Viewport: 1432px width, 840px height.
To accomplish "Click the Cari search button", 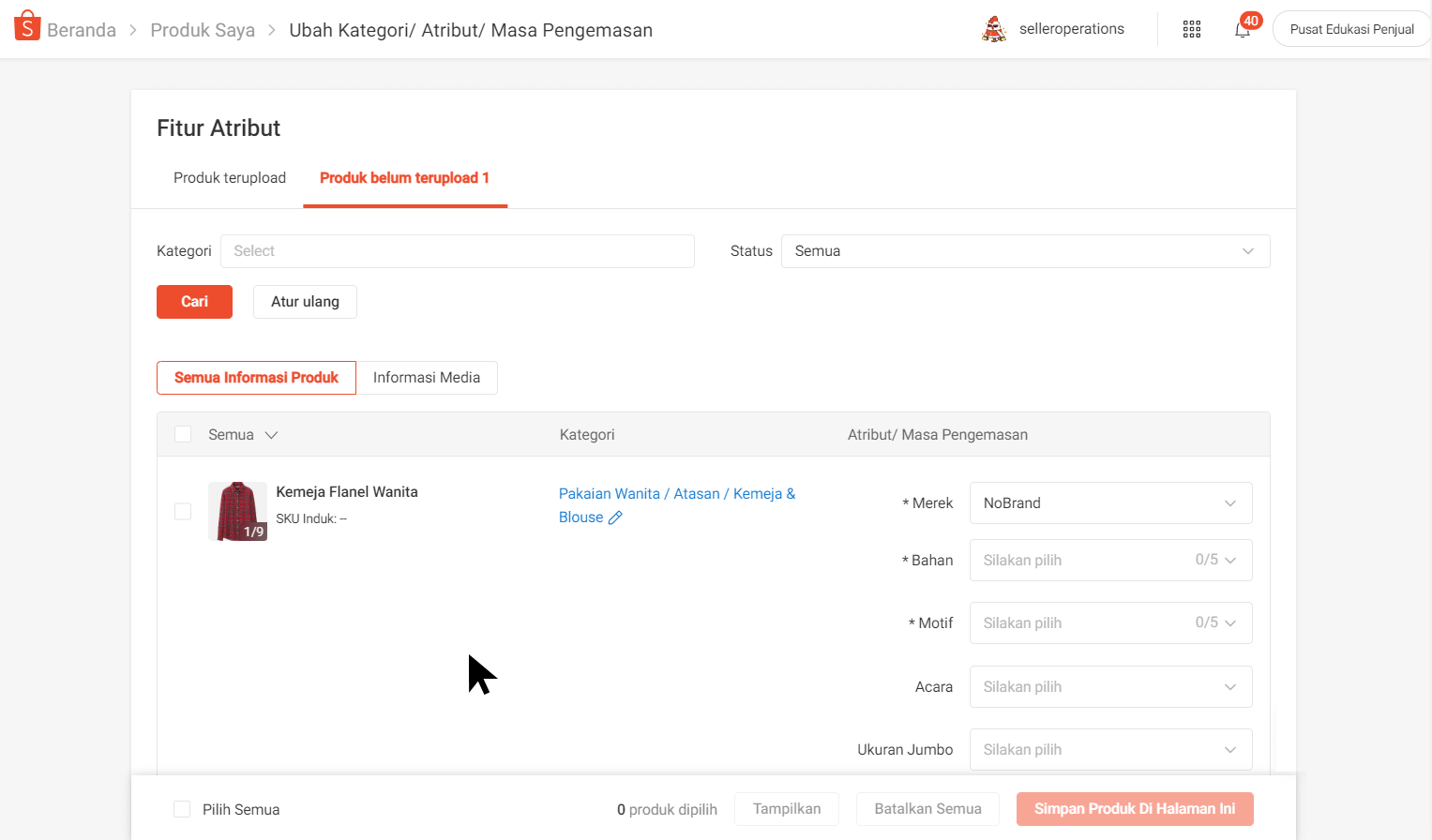I will tap(194, 301).
